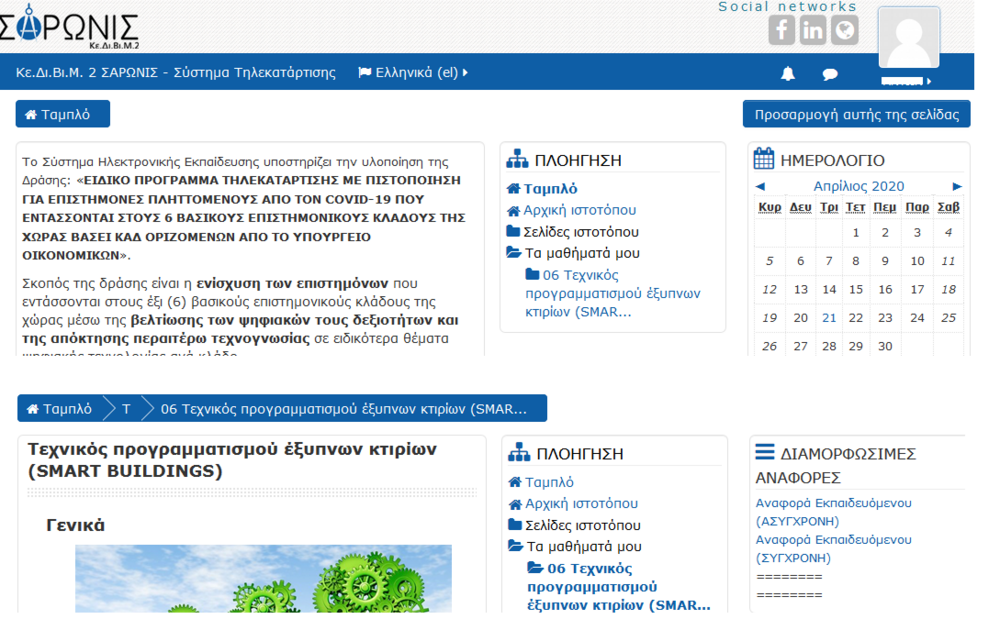Viewport: 1000px width, 630px height.
Task: Go to next month in calendar
Action: [x=957, y=187]
